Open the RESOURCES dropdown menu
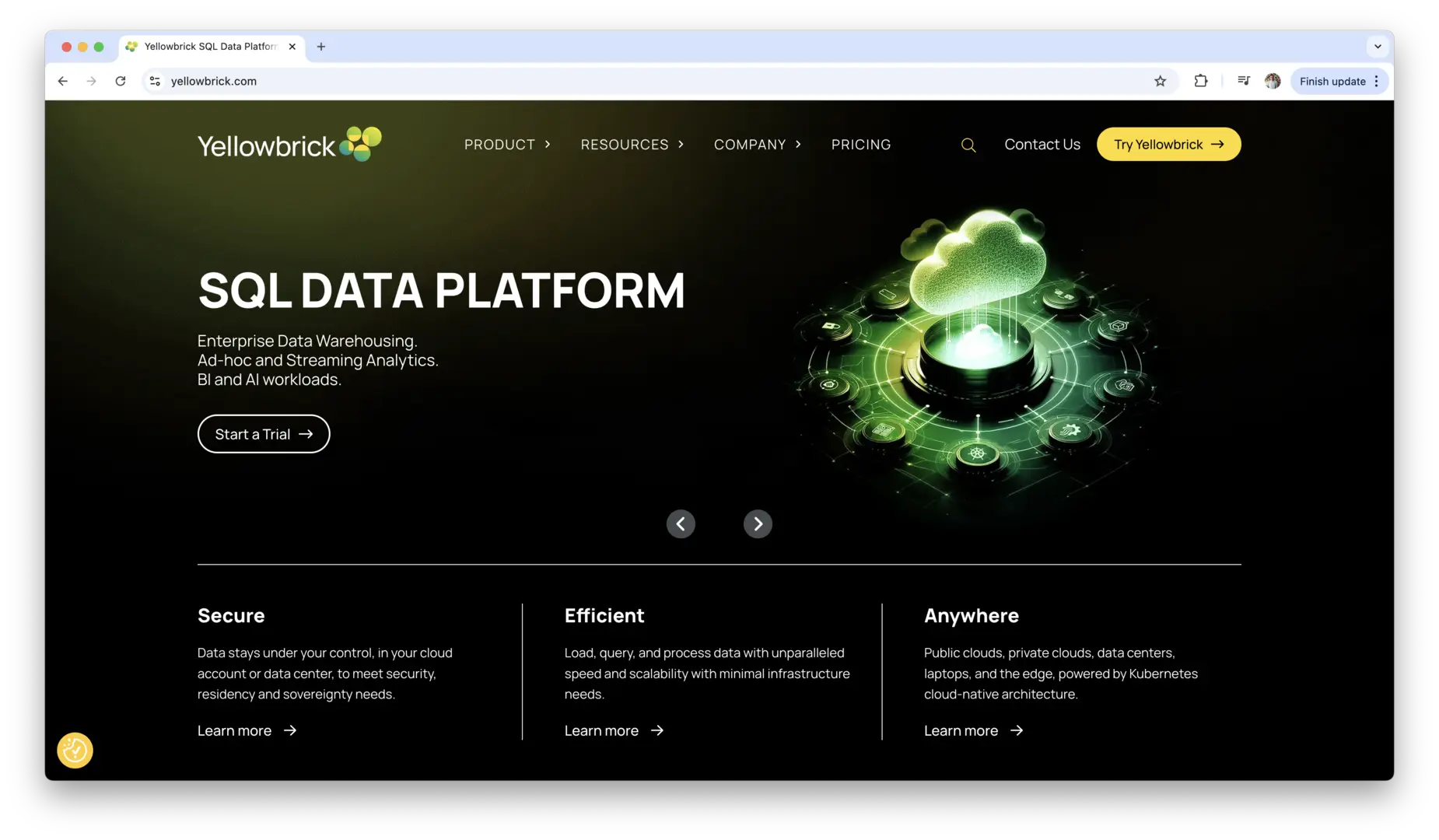The height and width of the screenshot is (840, 1439). coord(631,144)
